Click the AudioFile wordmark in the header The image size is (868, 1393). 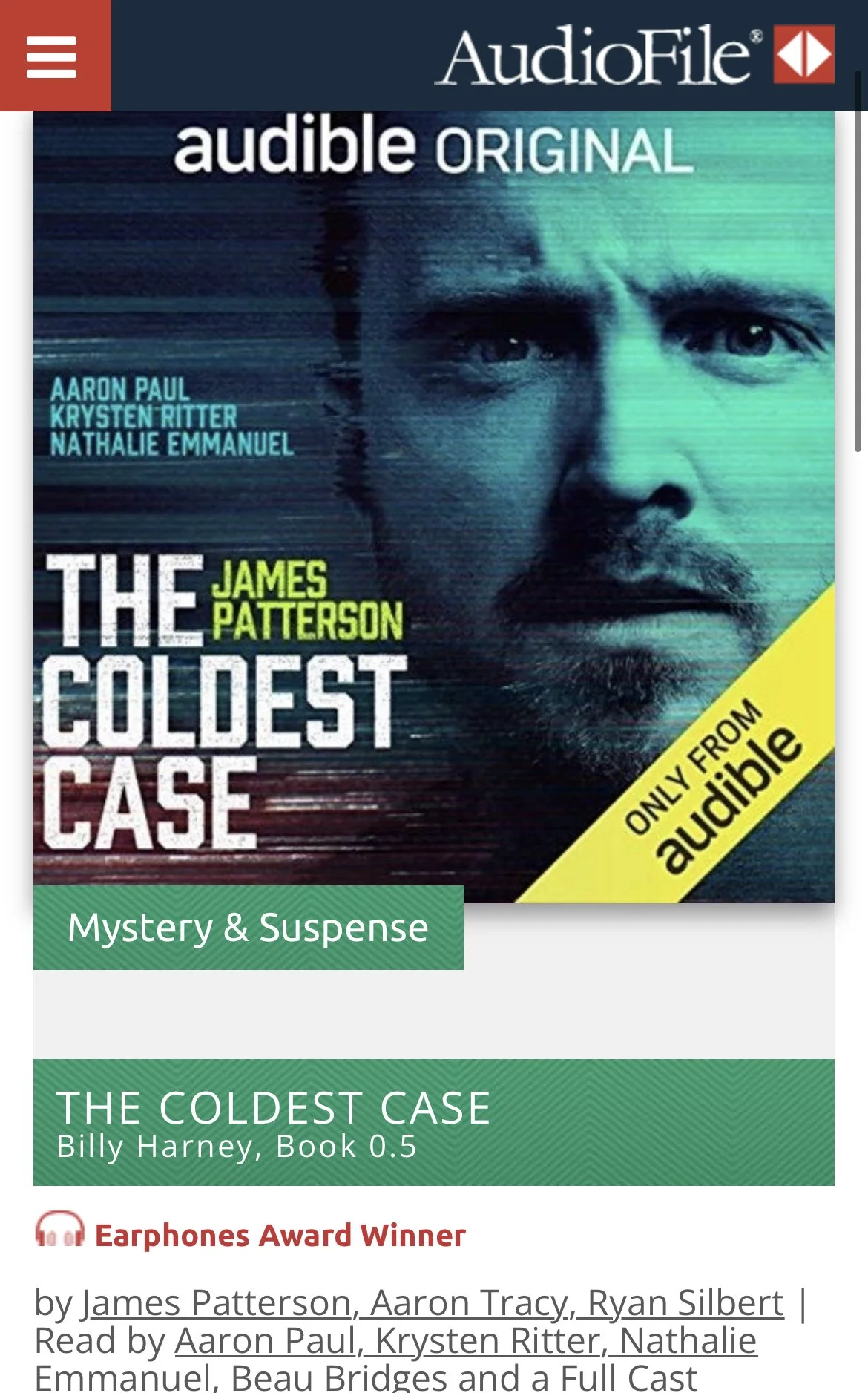[x=599, y=56]
